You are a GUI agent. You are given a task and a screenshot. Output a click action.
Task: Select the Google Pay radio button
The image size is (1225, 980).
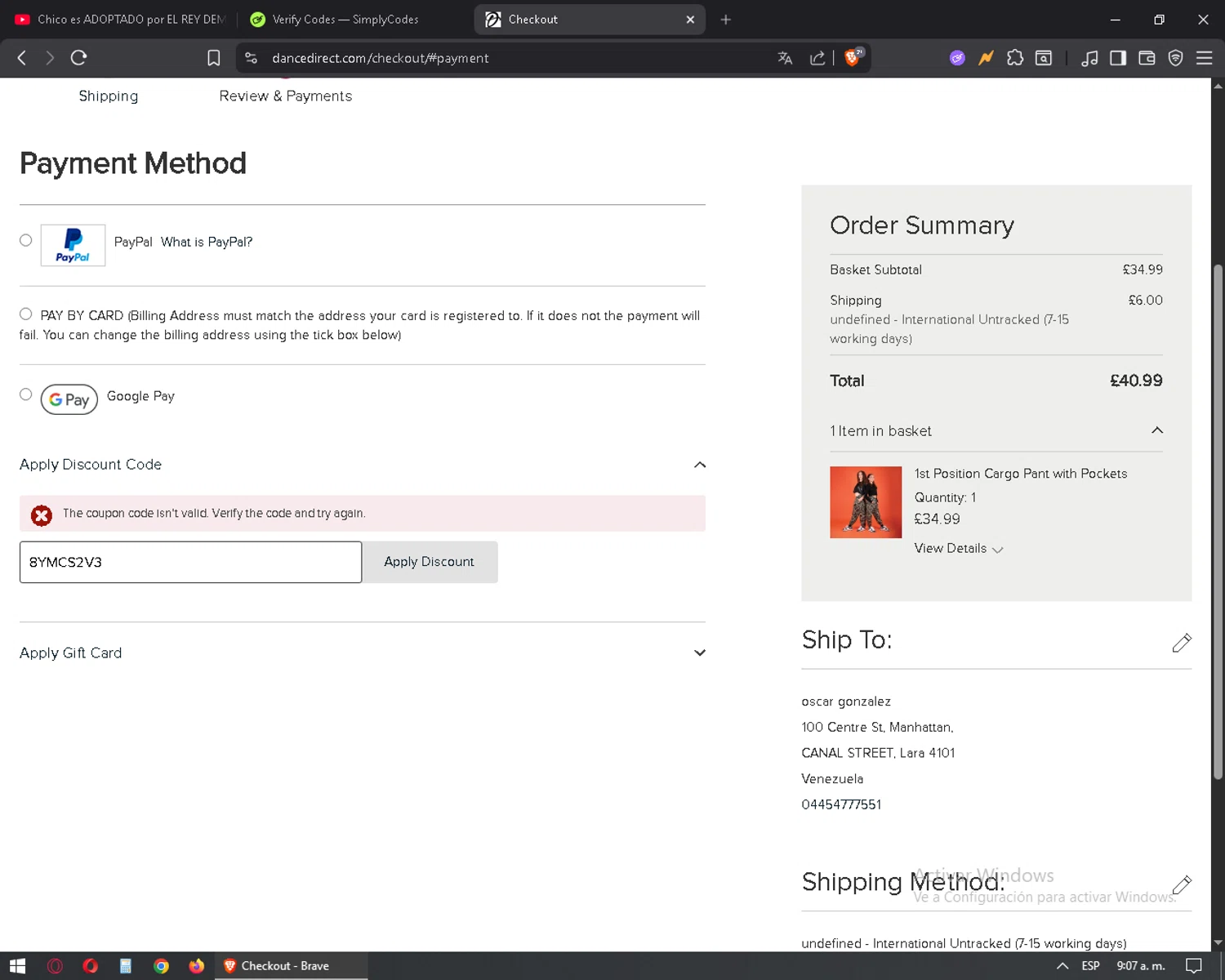click(x=26, y=394)
